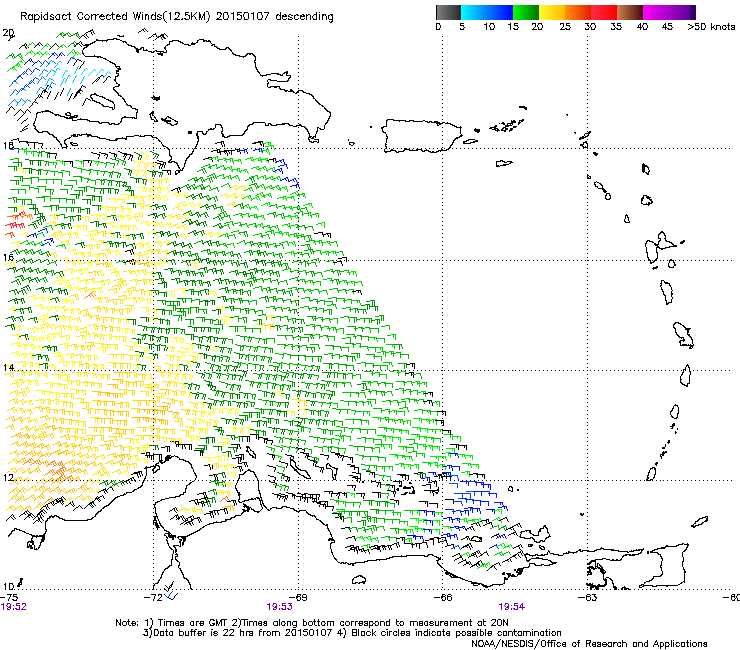The width and height of the screenshot is (740, 650).
Task: Click the '19:54' time label
Action: pos(512,607)
